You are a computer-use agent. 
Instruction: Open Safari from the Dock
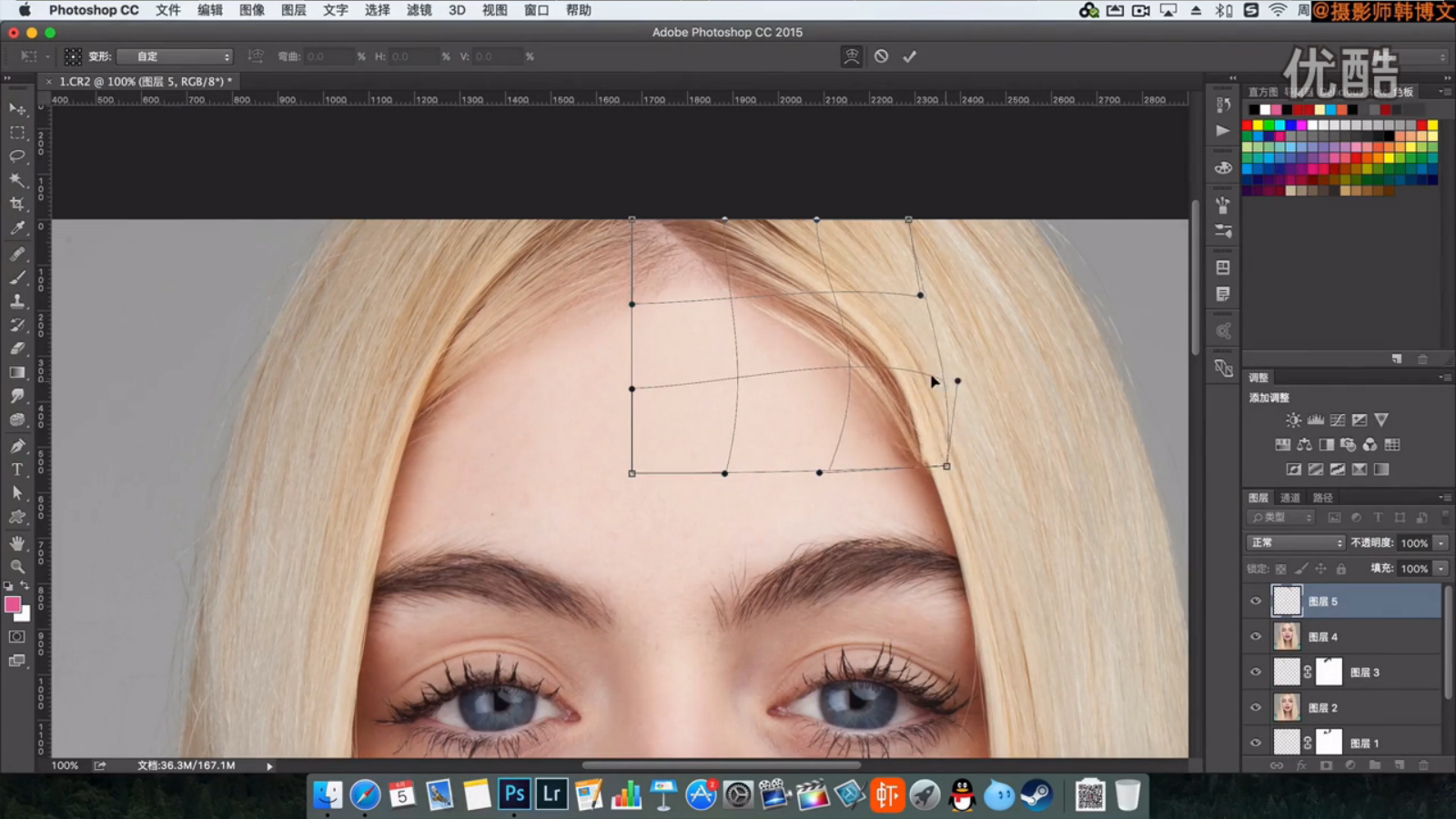pyautogui.click(x=366, y=794)
